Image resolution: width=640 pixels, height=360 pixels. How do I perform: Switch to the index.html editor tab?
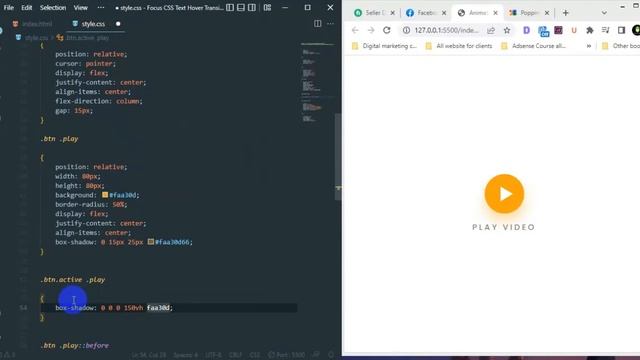pyautogui.click(x=33, y=24)
